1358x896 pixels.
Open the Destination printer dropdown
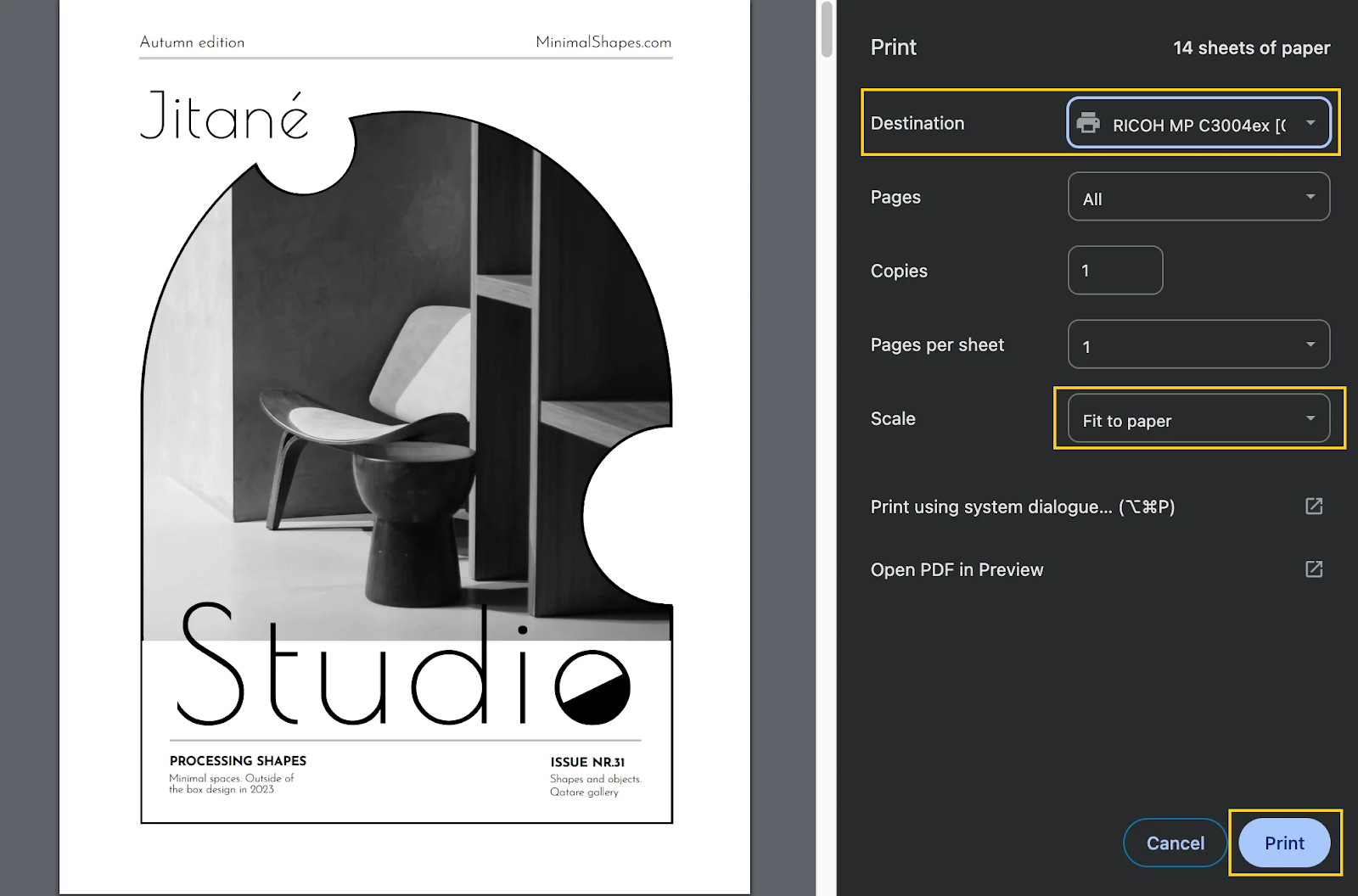[1198, 123]
